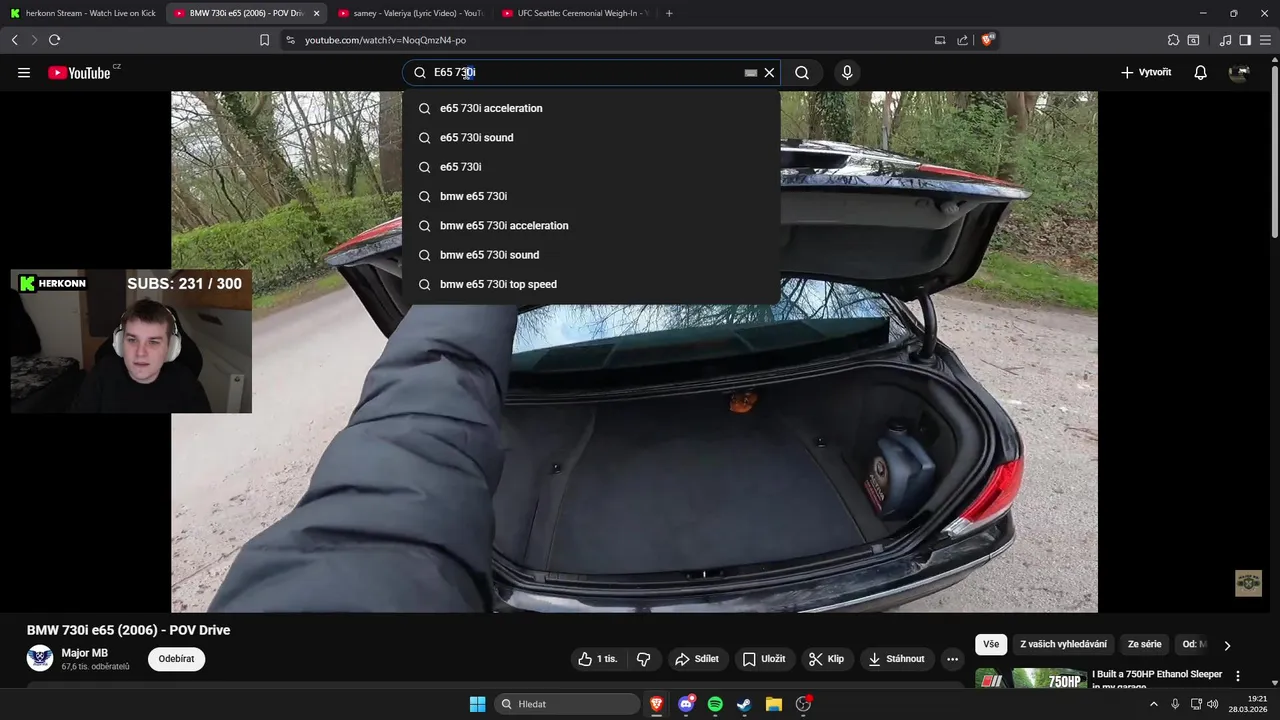Open Discord from the taskbar

click(x=686, y=704)
